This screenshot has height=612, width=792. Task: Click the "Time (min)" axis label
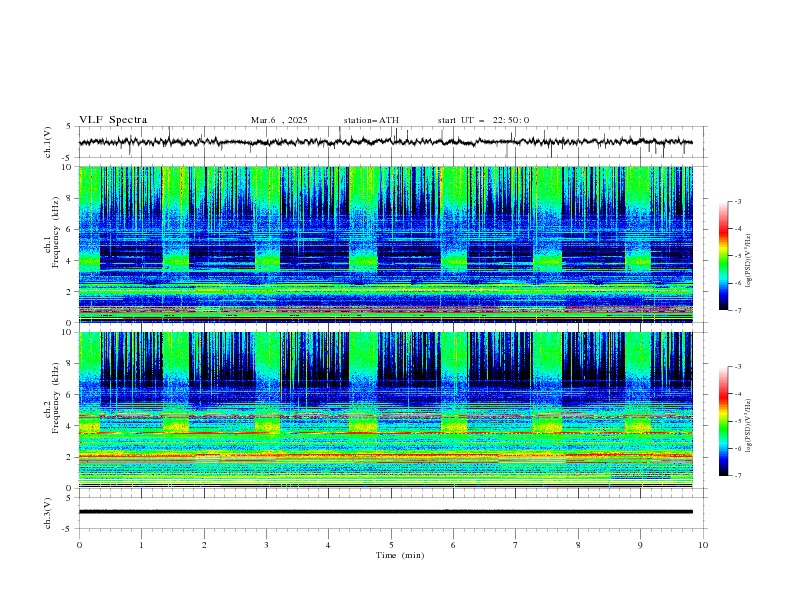click(x=400, y=555)
